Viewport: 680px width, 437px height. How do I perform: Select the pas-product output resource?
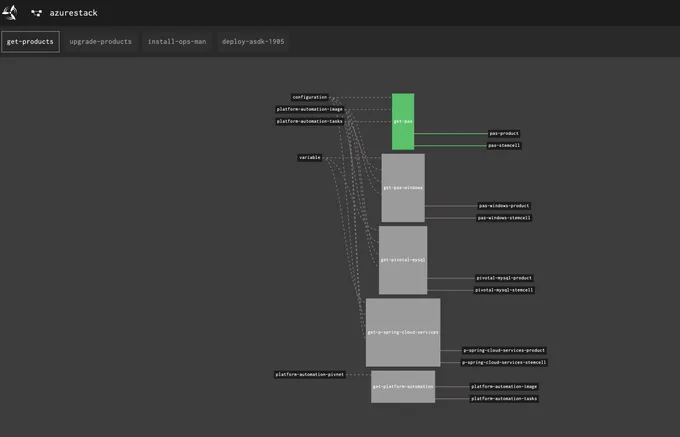click(504, 134)
